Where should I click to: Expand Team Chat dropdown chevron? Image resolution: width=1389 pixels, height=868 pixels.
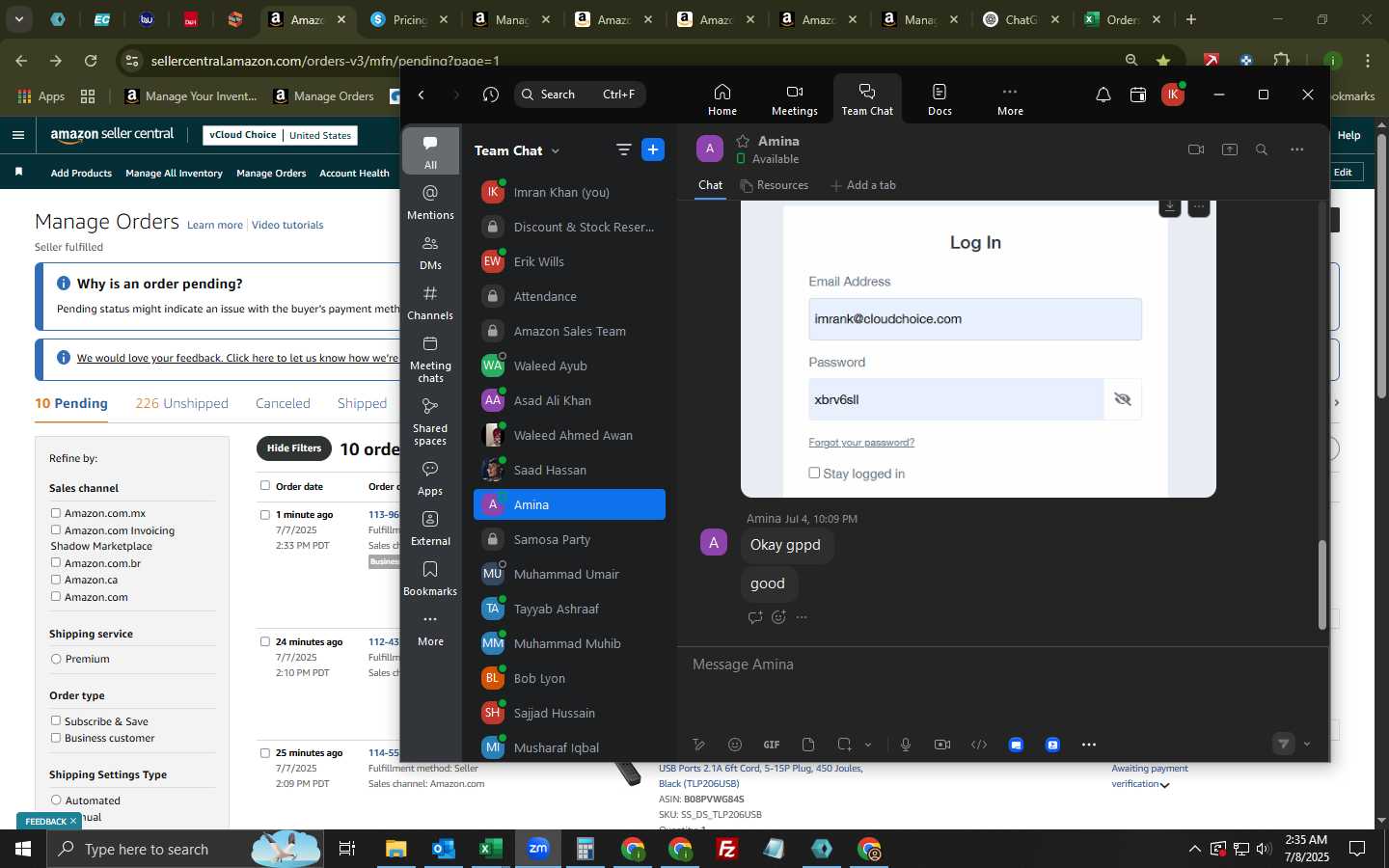coord(556,151)
